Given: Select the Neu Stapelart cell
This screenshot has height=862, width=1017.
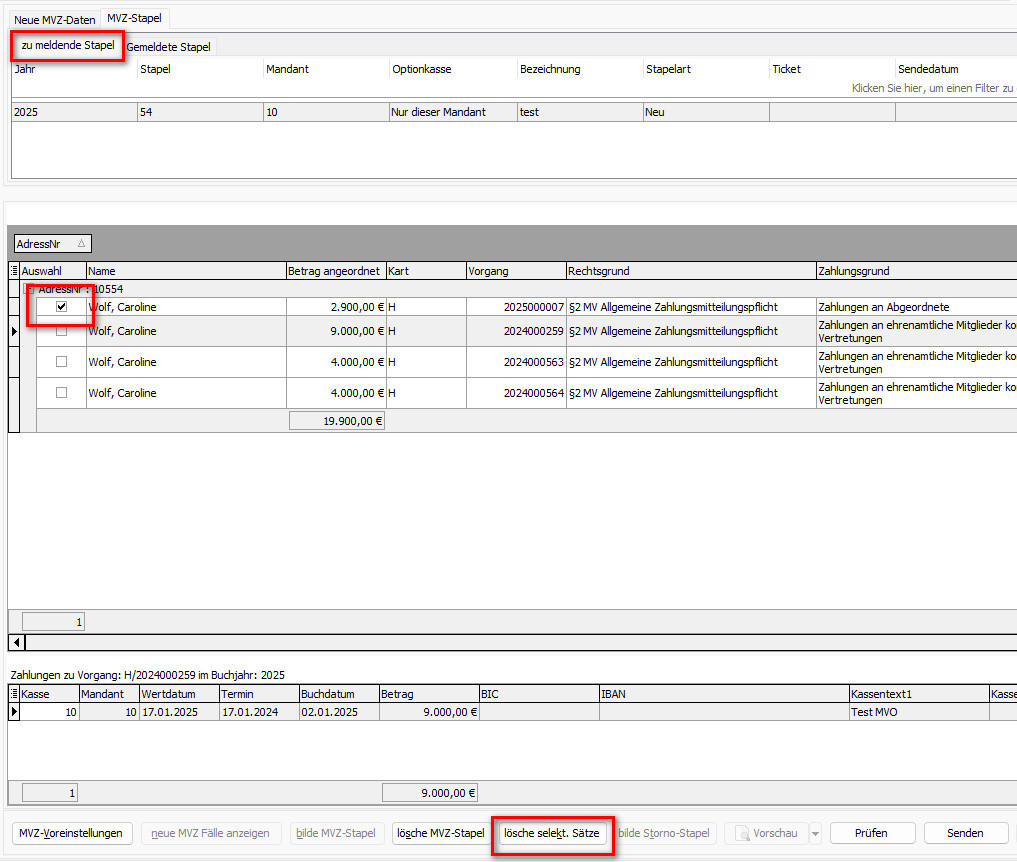Looking at the screenshot, I should [706, 112].
